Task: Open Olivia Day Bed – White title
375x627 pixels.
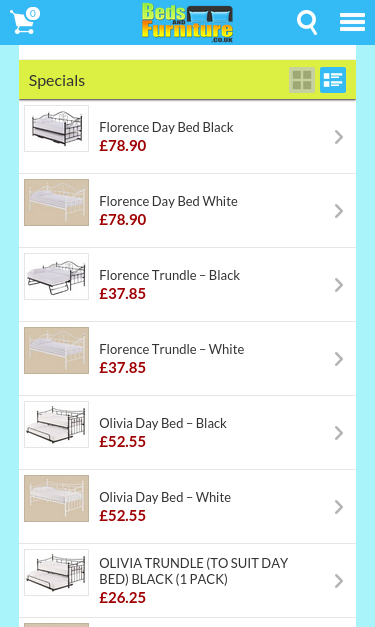Action: tap(165, 497)
